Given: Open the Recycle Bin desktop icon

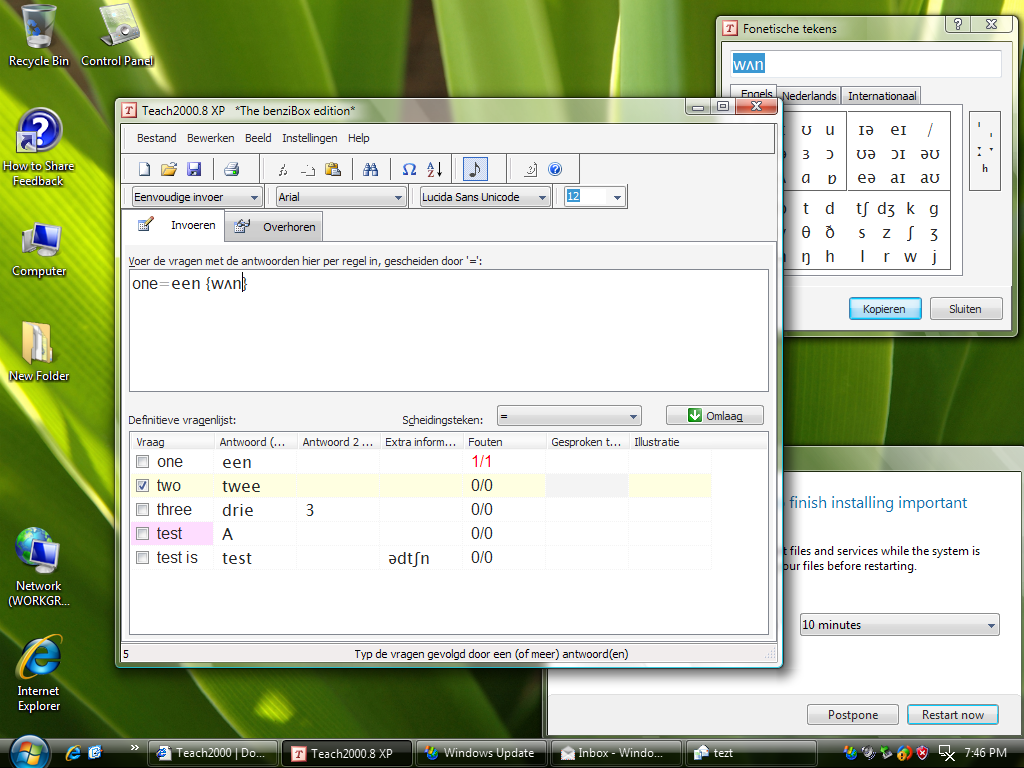Looking at the screenshot, I should tap(39, 36).
